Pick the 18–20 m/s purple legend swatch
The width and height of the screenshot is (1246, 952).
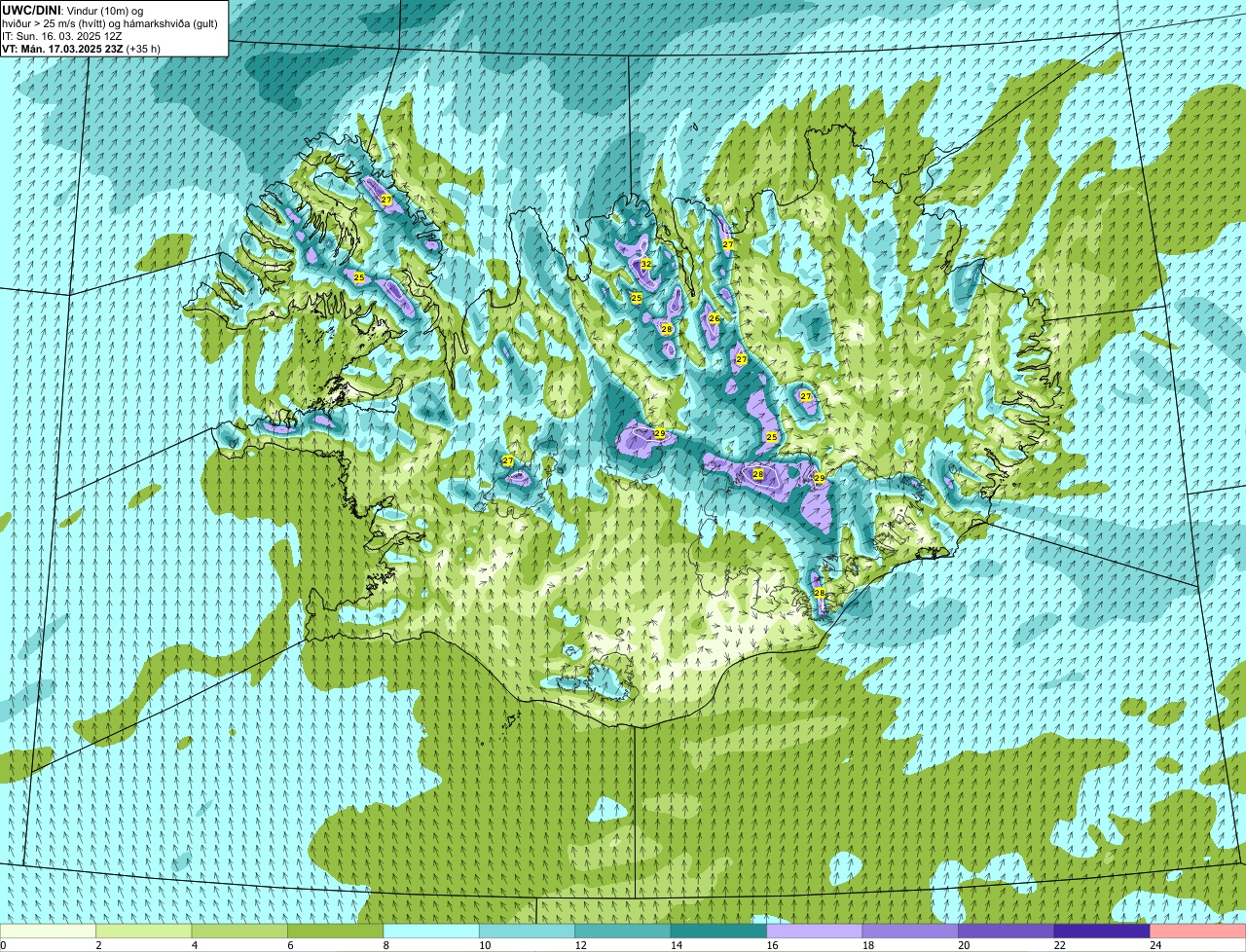coord(910,931)
